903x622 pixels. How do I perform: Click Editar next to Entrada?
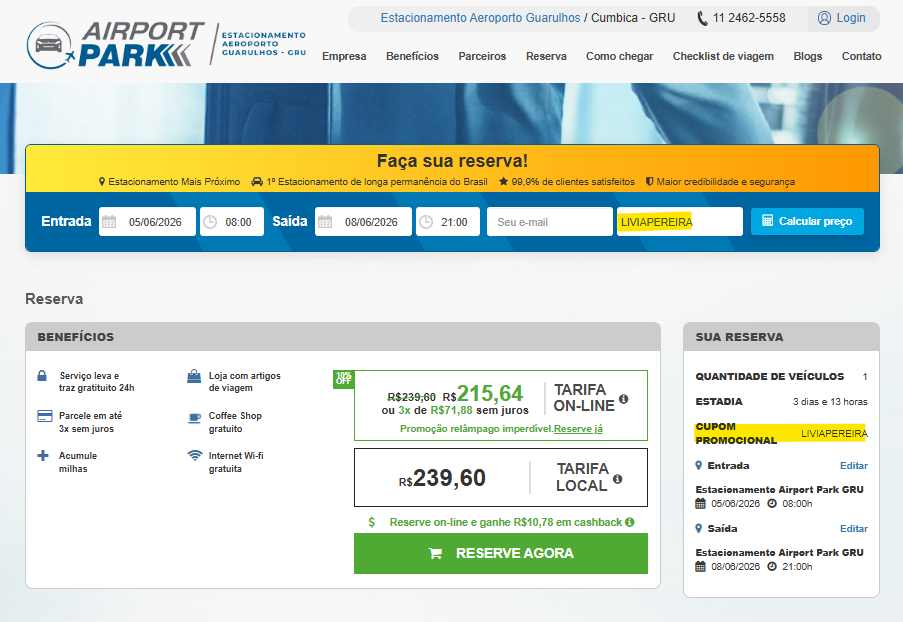click(x=853, y=465)
